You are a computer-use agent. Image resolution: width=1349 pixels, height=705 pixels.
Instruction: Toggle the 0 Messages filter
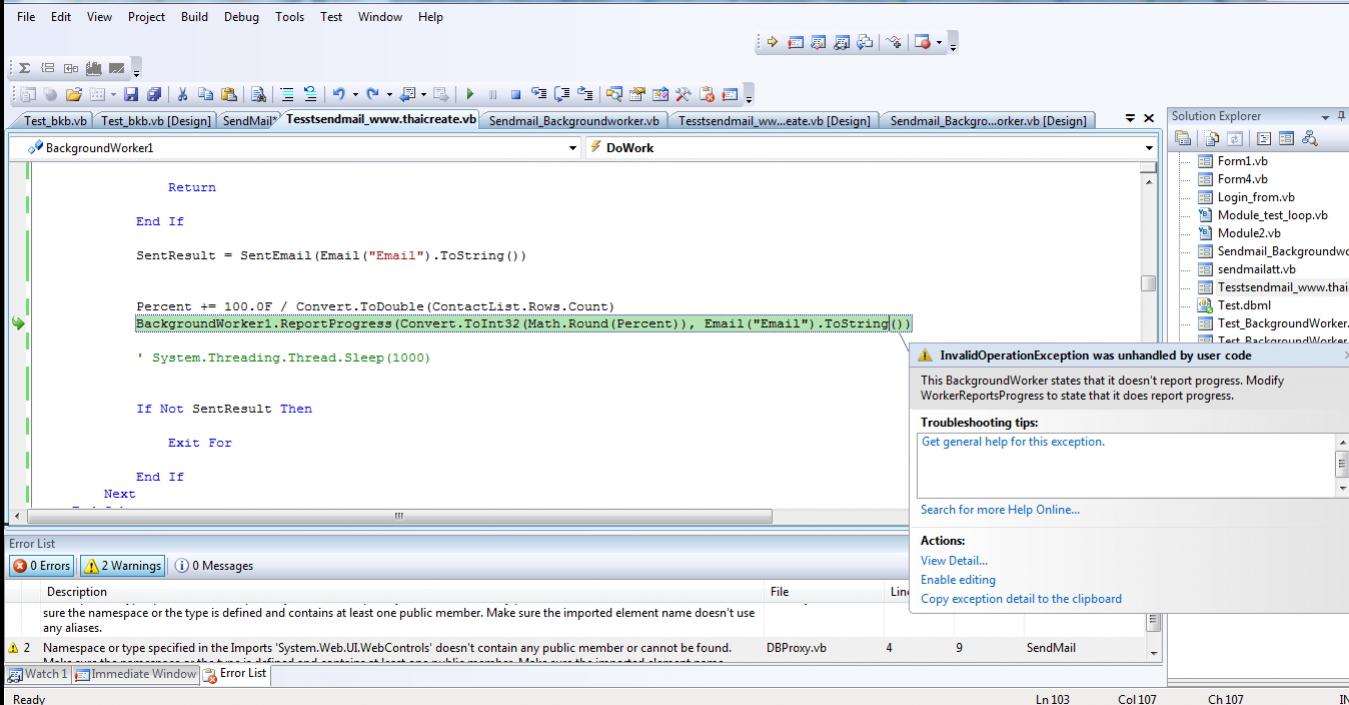tap(213, 566)
